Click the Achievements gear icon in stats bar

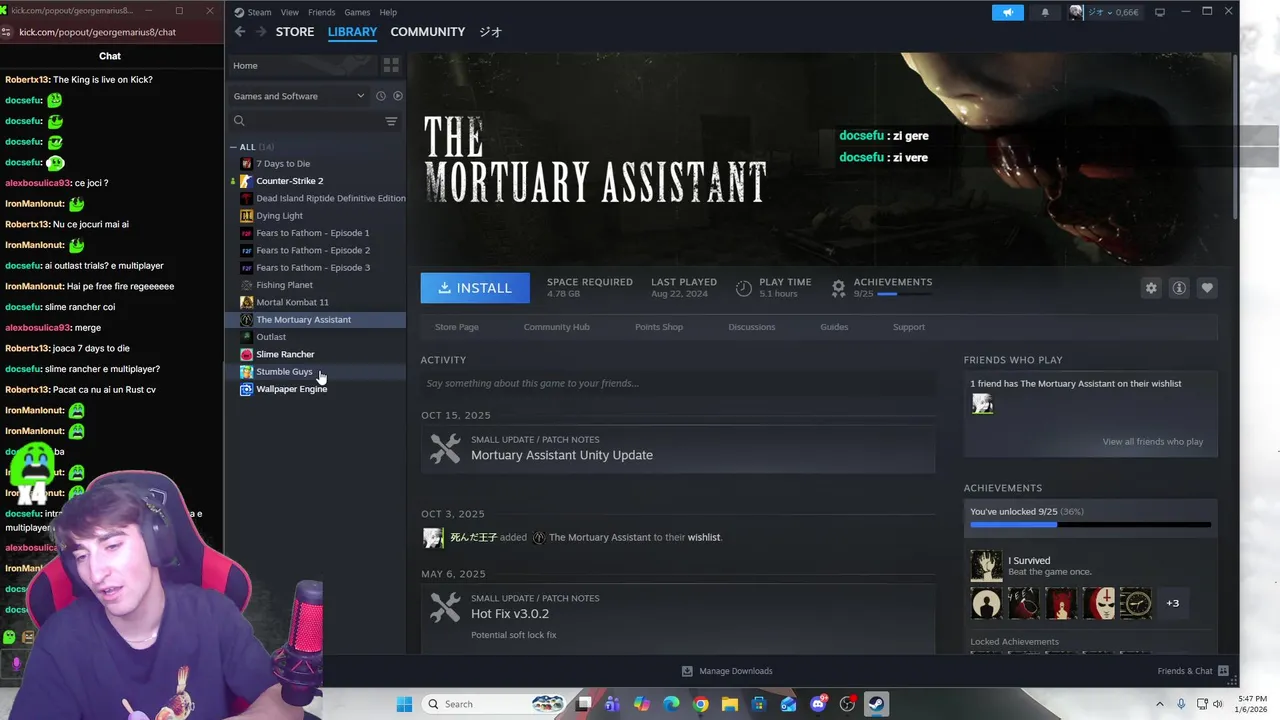(838, 288)
